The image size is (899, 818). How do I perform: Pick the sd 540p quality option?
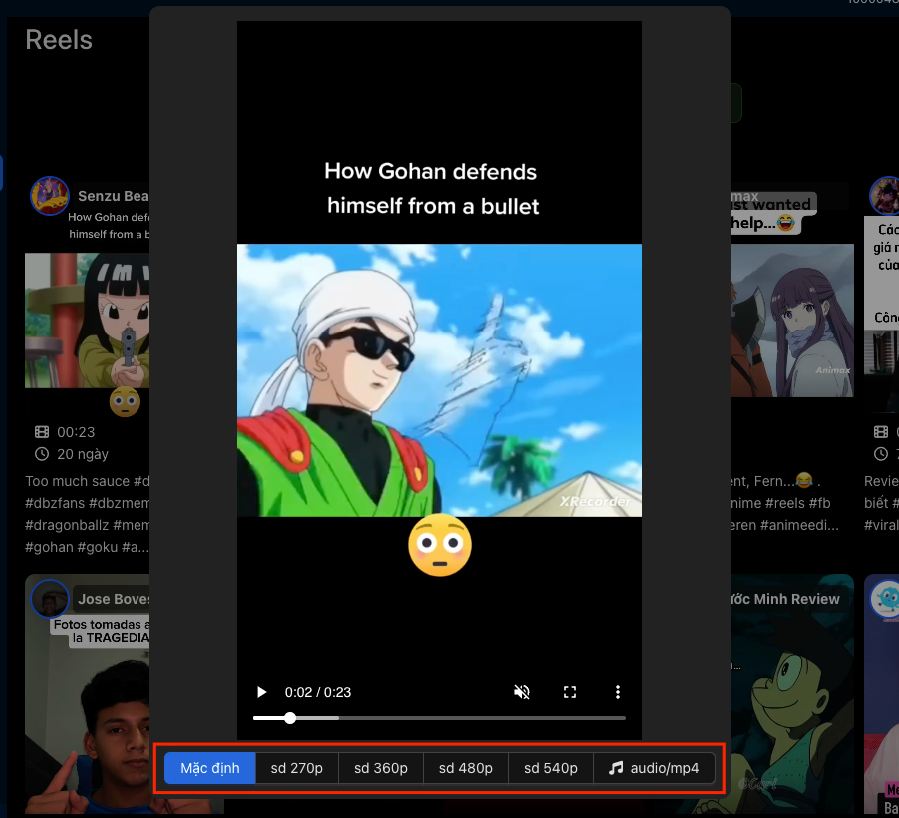(550, 768)
